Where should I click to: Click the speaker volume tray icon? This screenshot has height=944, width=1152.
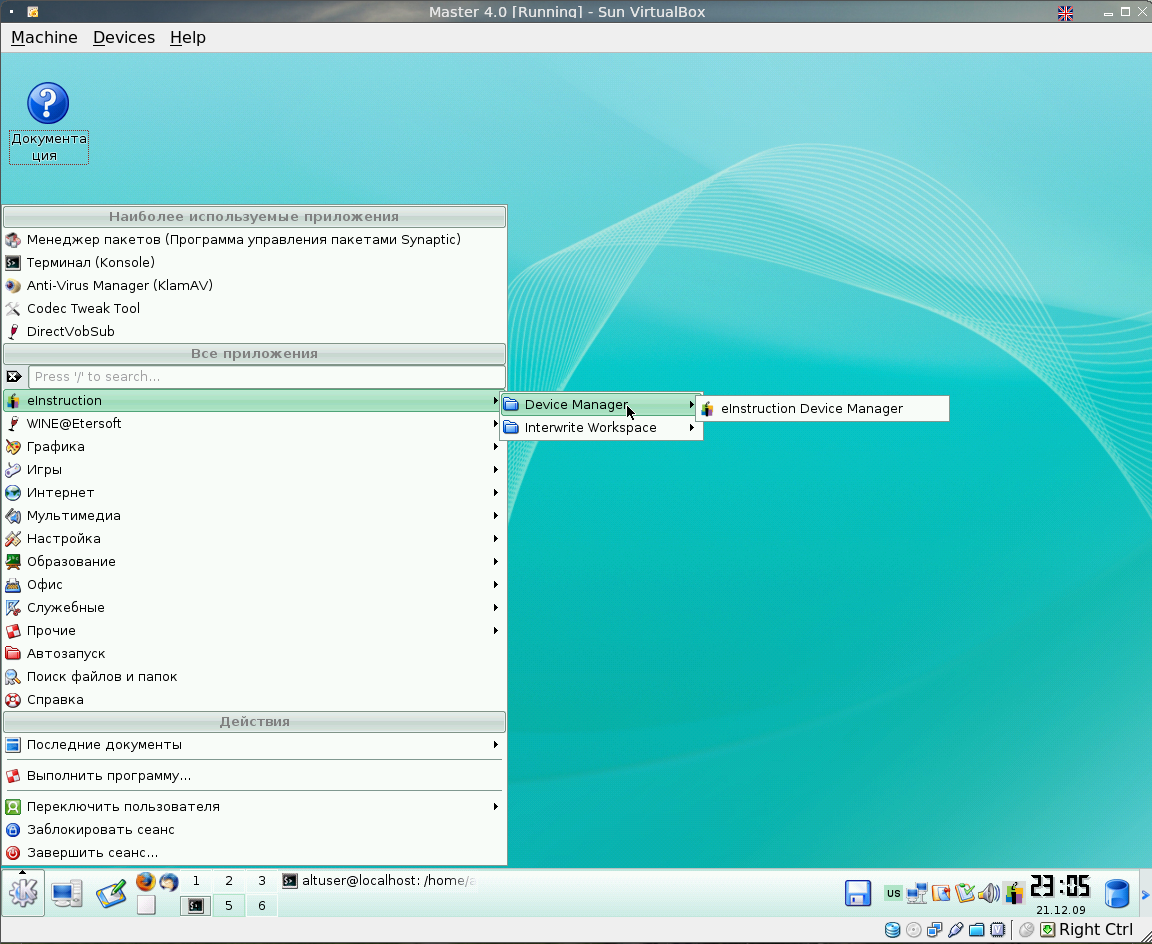989,893
